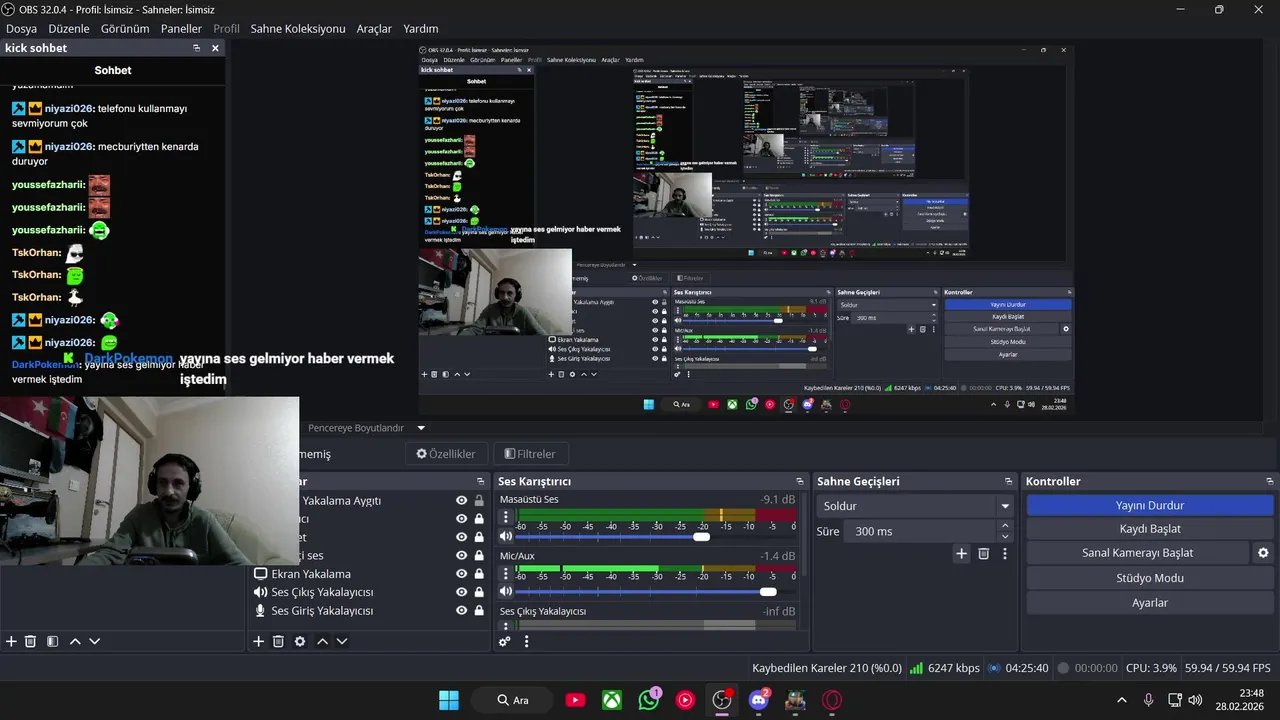Click the taskbar Ara search box
This screenshot has width=1280, height=720.
point(513,700)
